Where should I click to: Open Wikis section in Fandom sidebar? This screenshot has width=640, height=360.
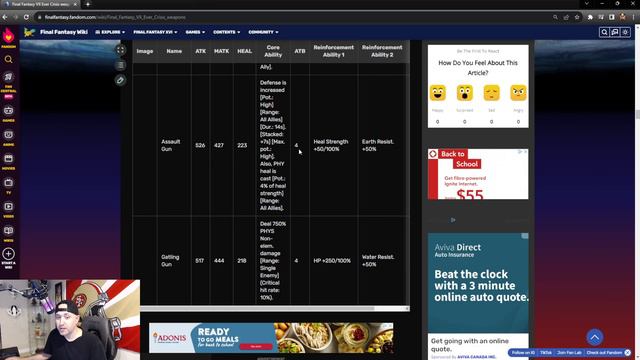(x=9, y=233)
